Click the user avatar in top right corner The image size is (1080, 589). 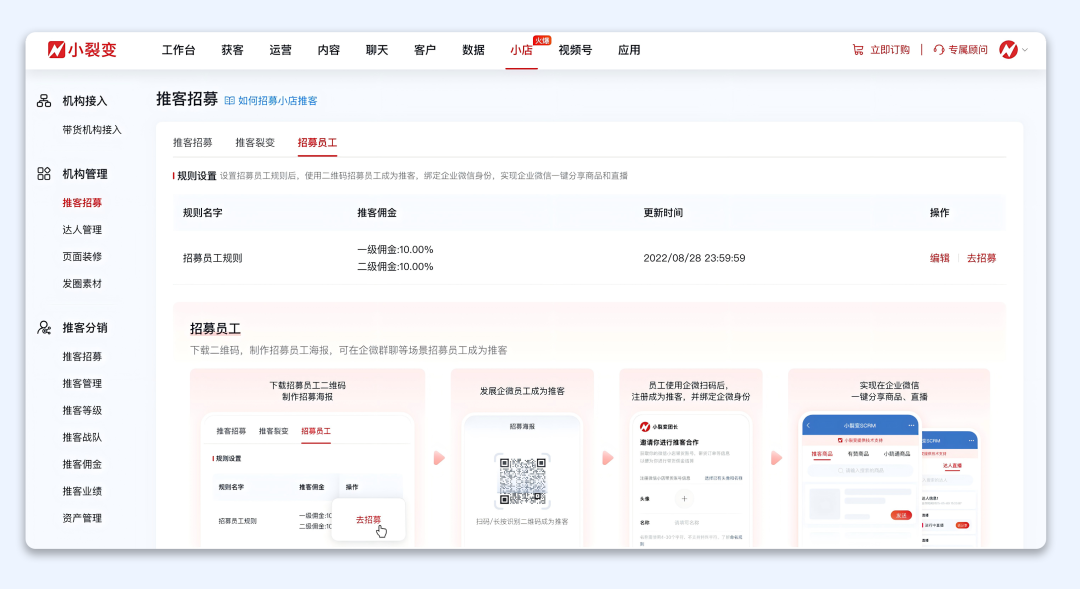(1007, 48)
